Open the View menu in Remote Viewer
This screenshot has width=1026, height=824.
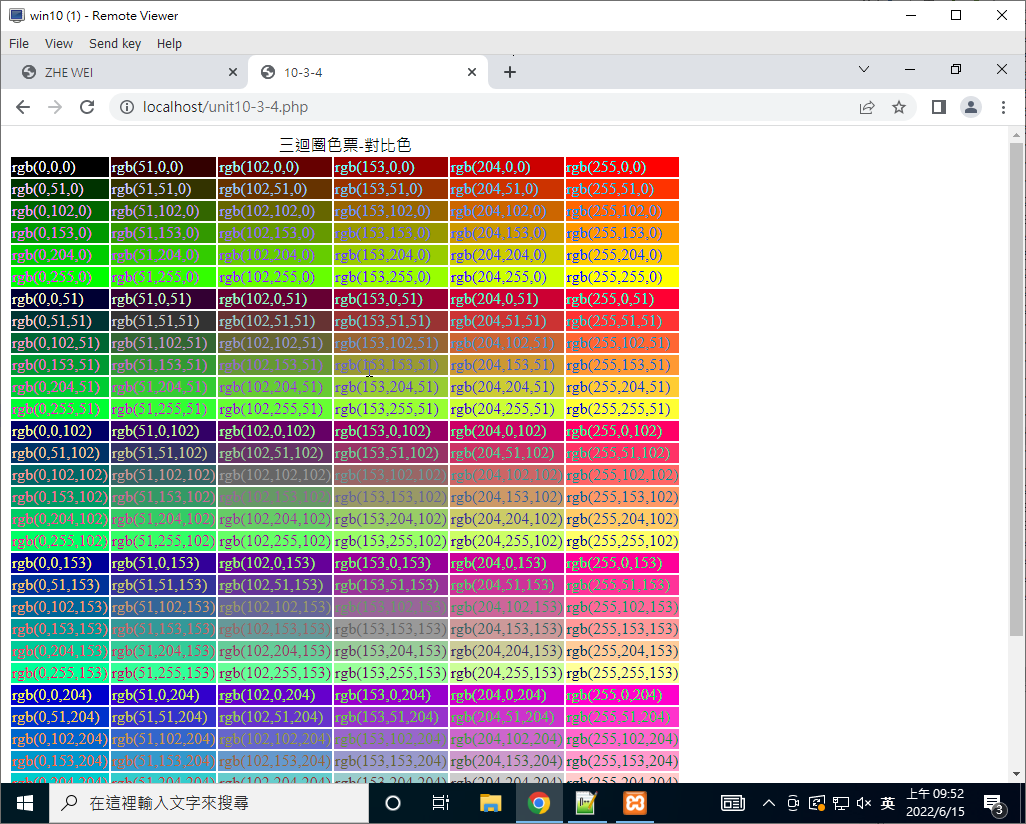(x=59, y=43)
